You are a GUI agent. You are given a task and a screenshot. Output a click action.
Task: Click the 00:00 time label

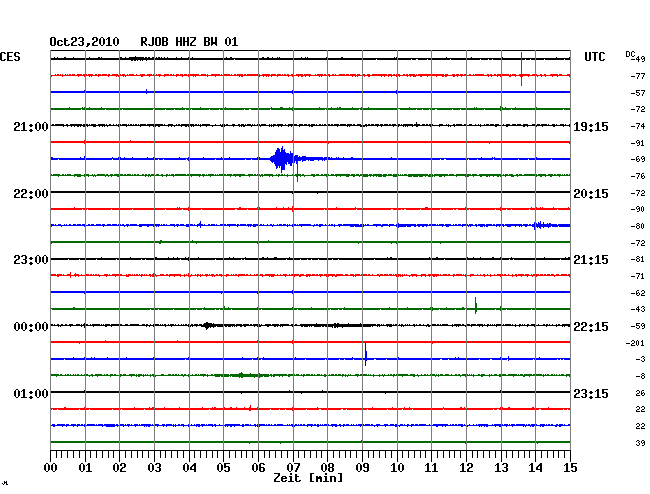click(x=31, y=327)
